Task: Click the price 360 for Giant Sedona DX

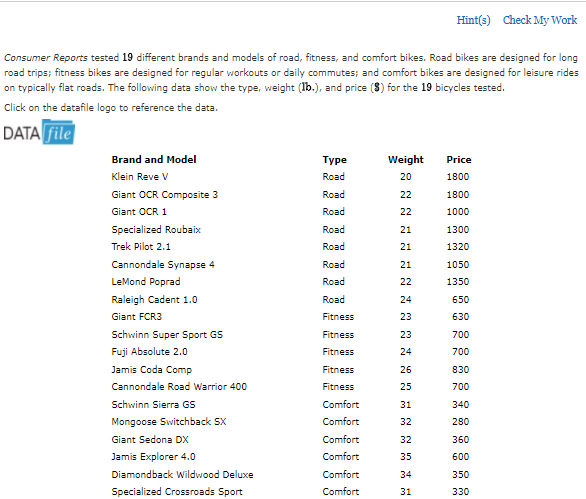Action: (x=460, y=440)
